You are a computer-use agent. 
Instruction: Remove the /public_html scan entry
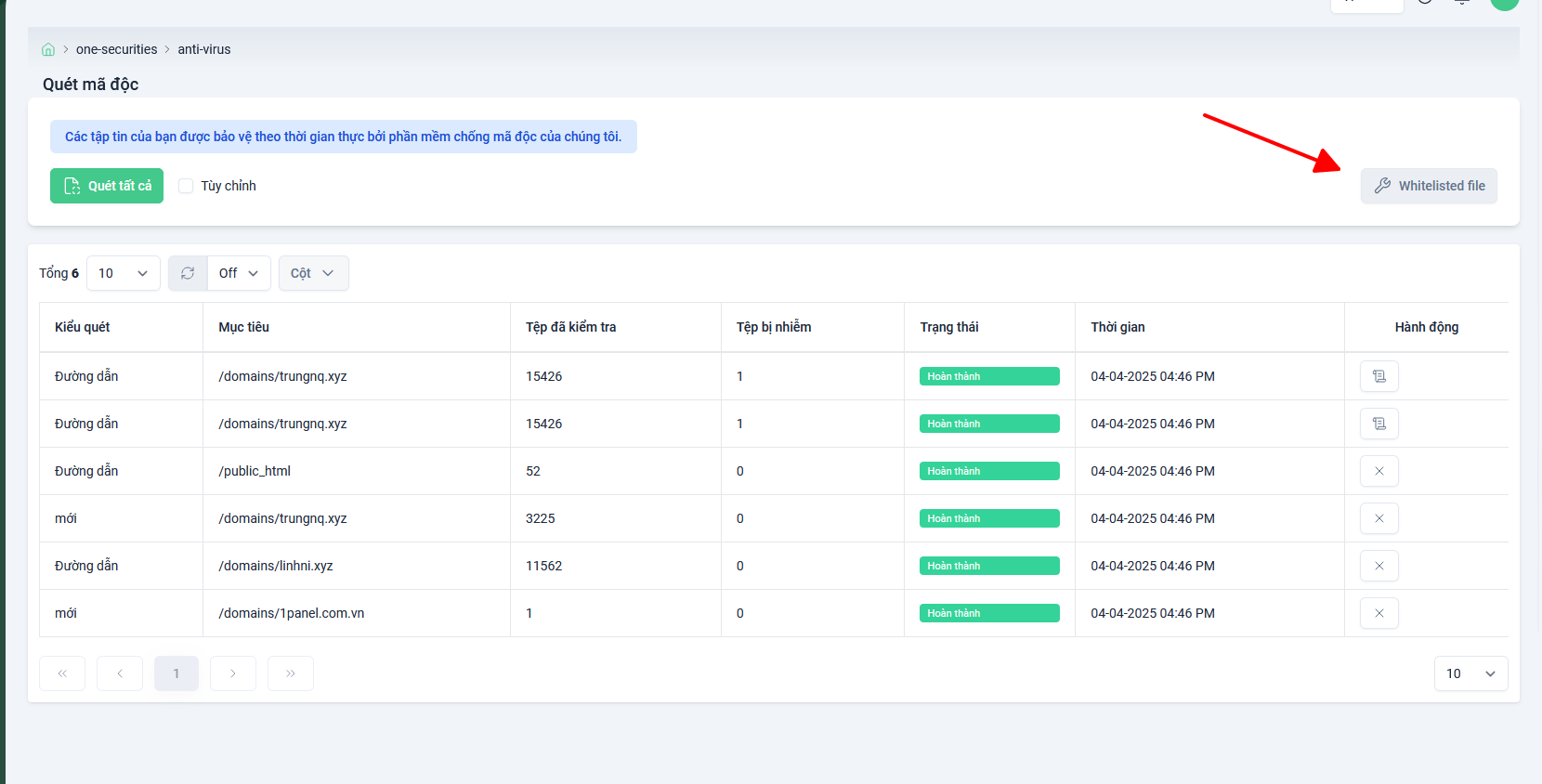coord(1379,471)
